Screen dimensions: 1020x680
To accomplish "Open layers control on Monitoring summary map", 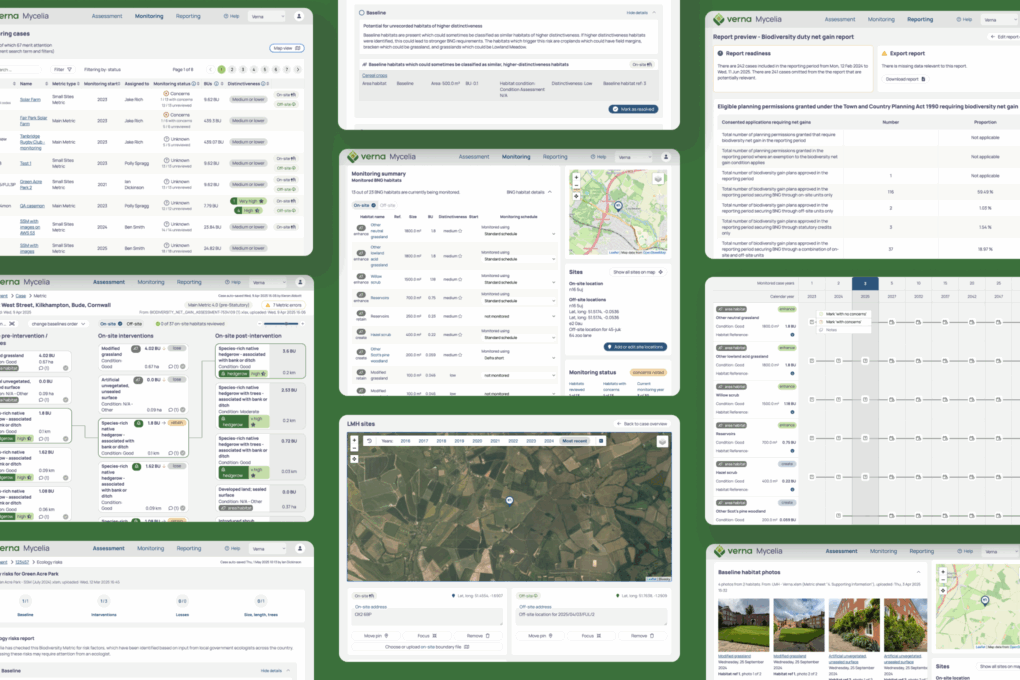I will click(658, 179).
